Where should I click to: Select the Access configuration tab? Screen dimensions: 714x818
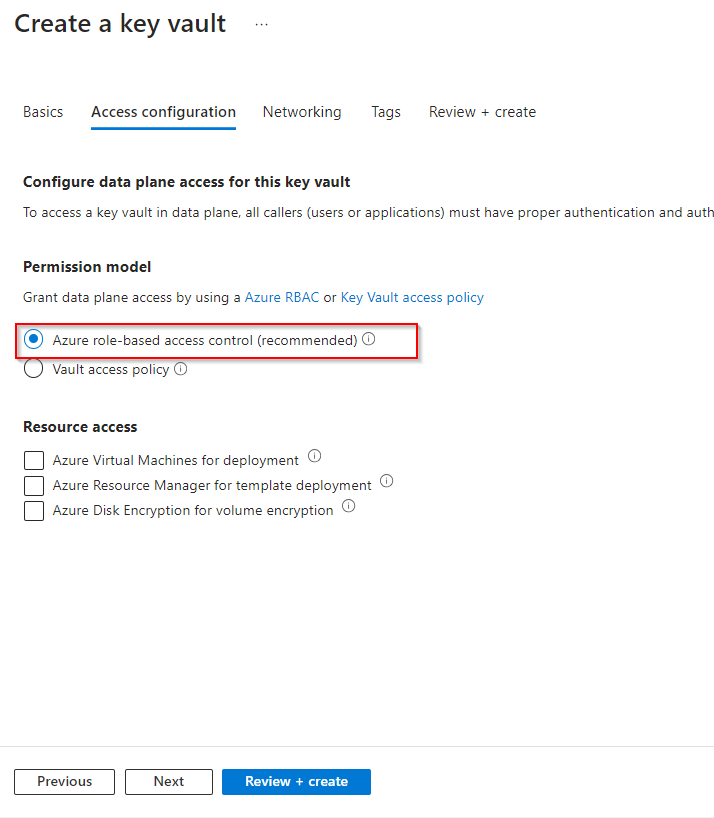coord(163,112)
